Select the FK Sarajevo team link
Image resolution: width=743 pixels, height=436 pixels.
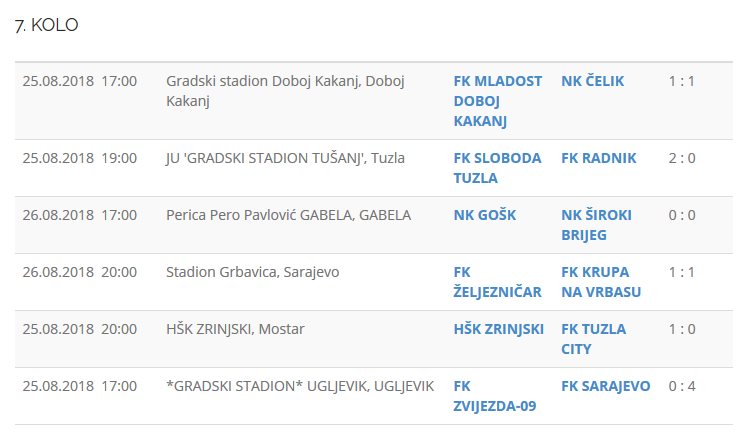[606, 386]
